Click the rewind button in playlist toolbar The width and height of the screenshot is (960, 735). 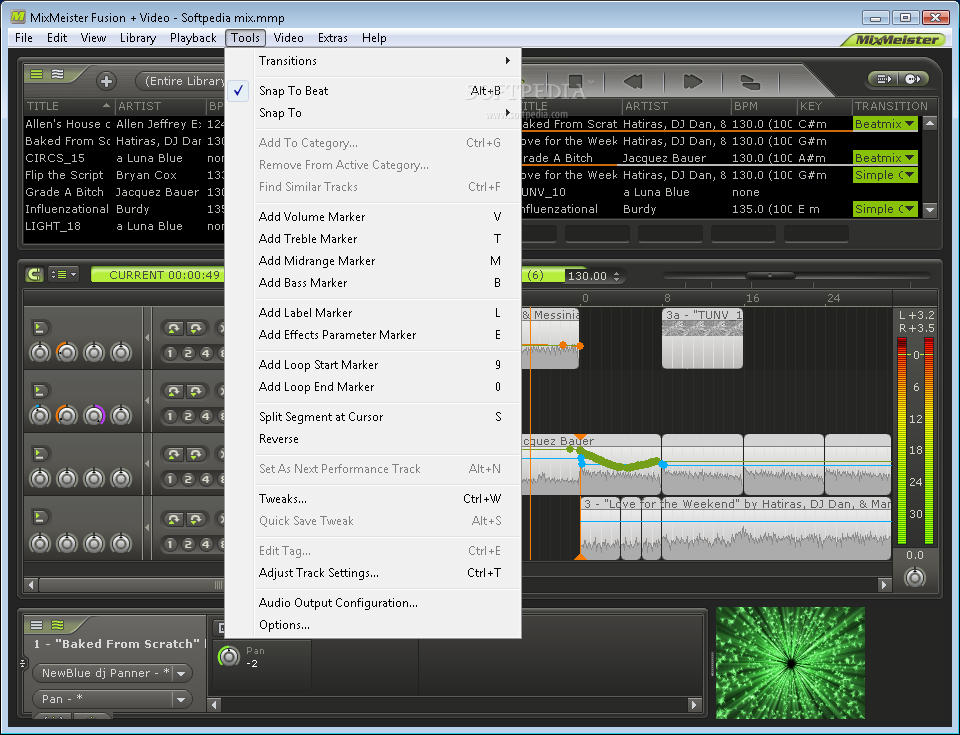pos(632,81)
